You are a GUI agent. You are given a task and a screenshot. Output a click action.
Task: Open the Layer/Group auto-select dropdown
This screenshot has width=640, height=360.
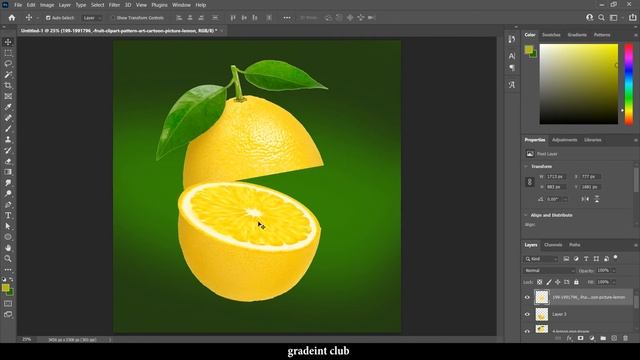coord(91,18)
